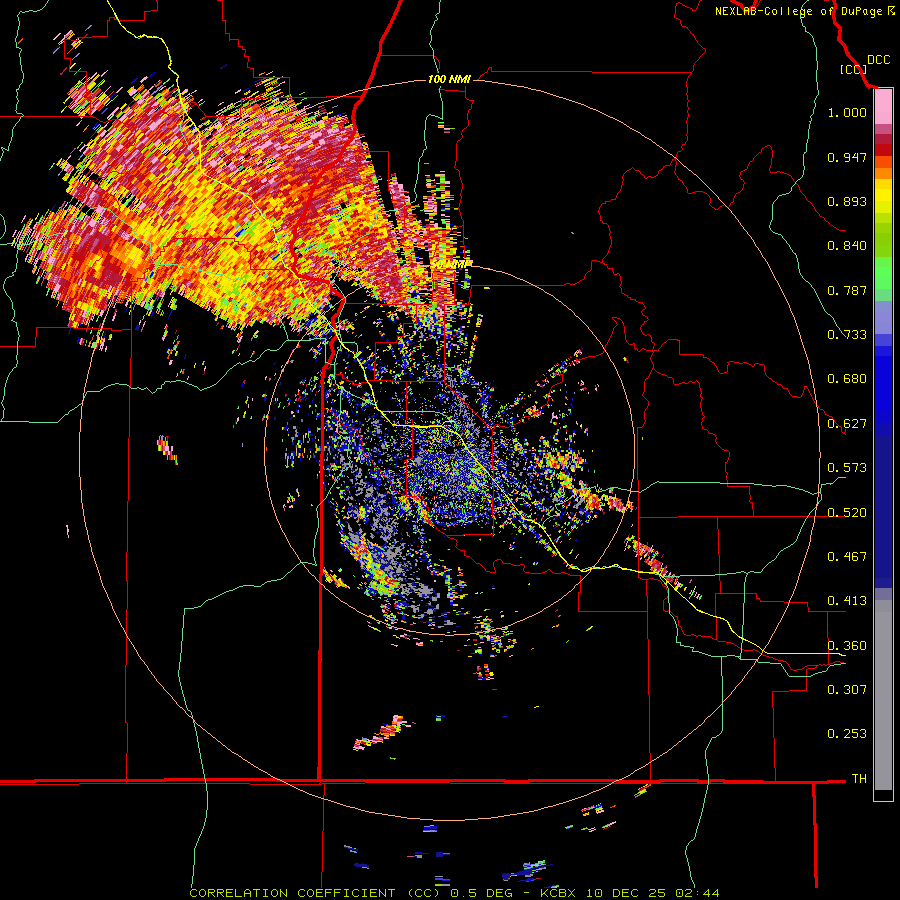The image size is (900, 900).
Task: Click the [CC] legend header
Action: pyautogui.click(x=853, y=69)
